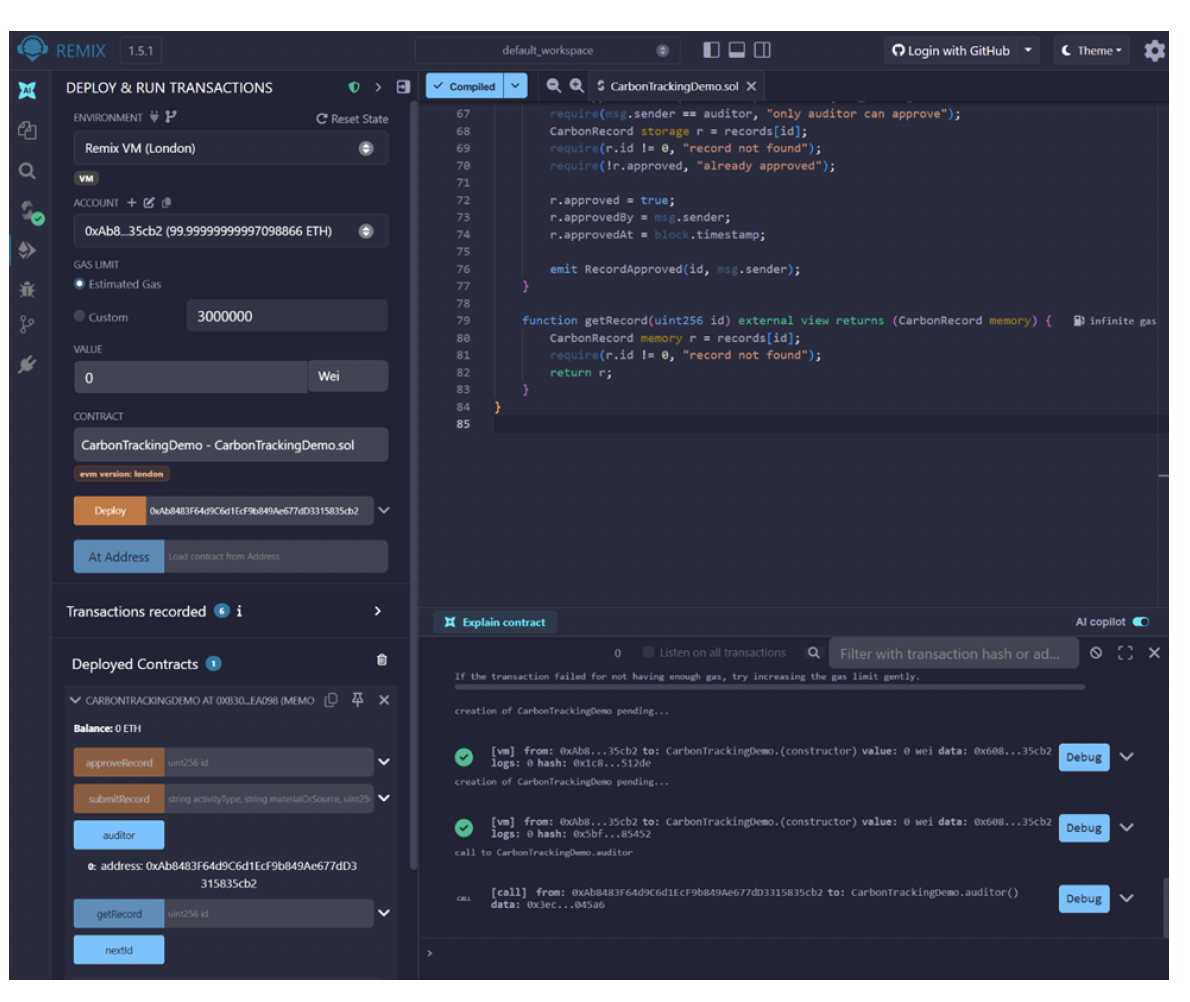The width and height of the screenshot is (1190, 1002).
Task: Click the terminal search magnifier icon
Action: 814,653
